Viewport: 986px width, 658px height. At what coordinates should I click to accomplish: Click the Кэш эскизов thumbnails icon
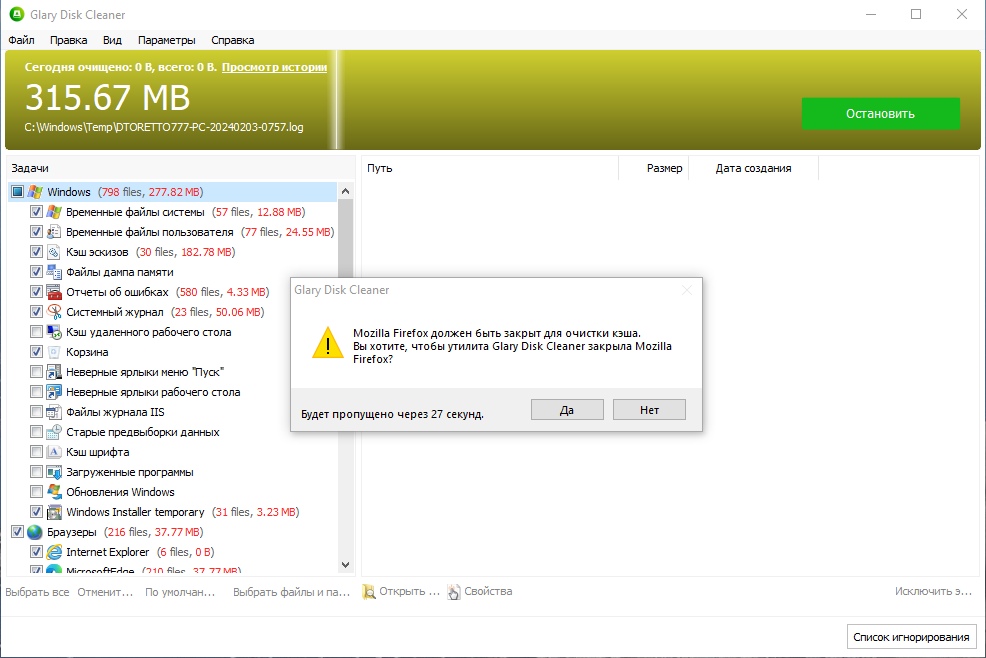coord(53,252)
